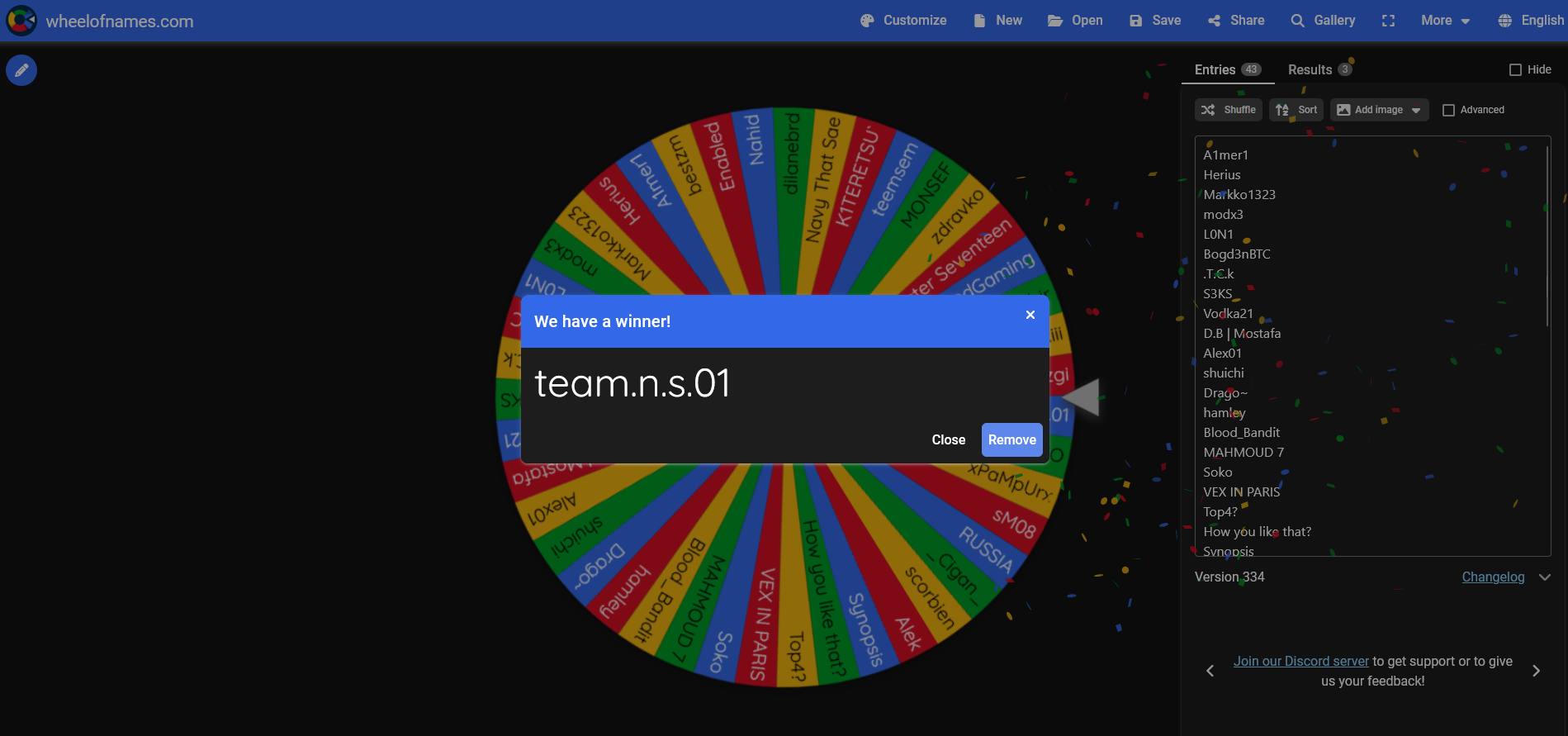Click the blue pencil edit icon
The image size is (1568, 736).
[x=21, y=71]
